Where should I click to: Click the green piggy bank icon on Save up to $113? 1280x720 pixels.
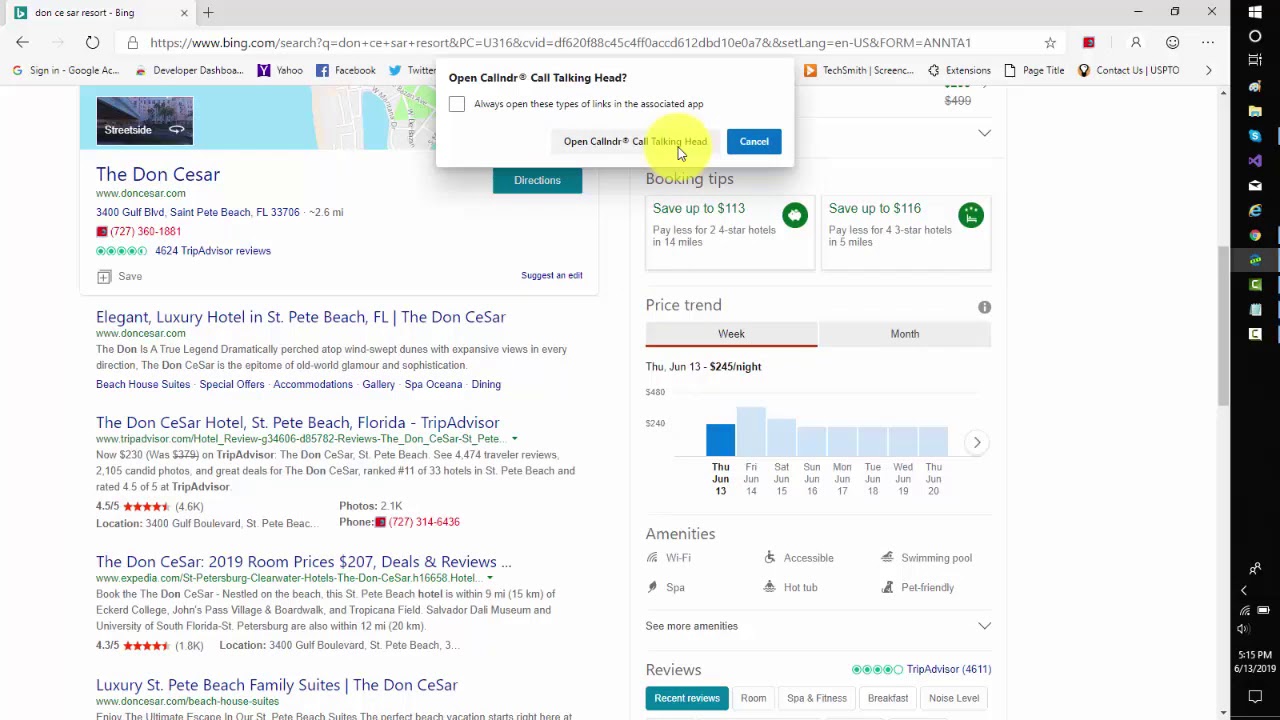point(795,215)
